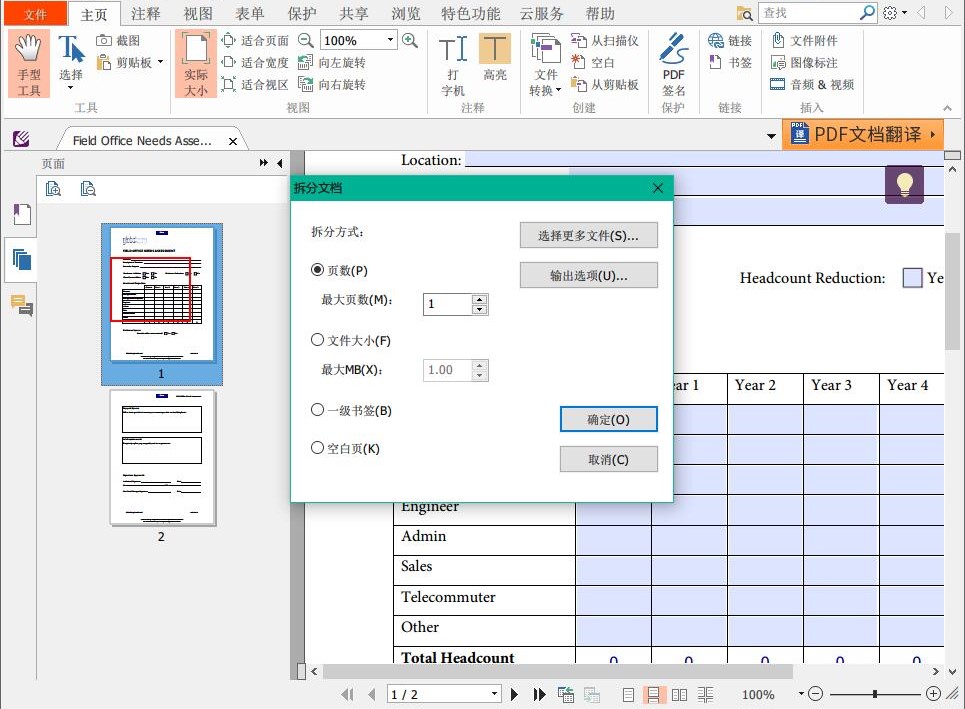Screen dimensions: 965x709
Task: Switch to the 视图 ribbon tab
Action: click(197, 14)
